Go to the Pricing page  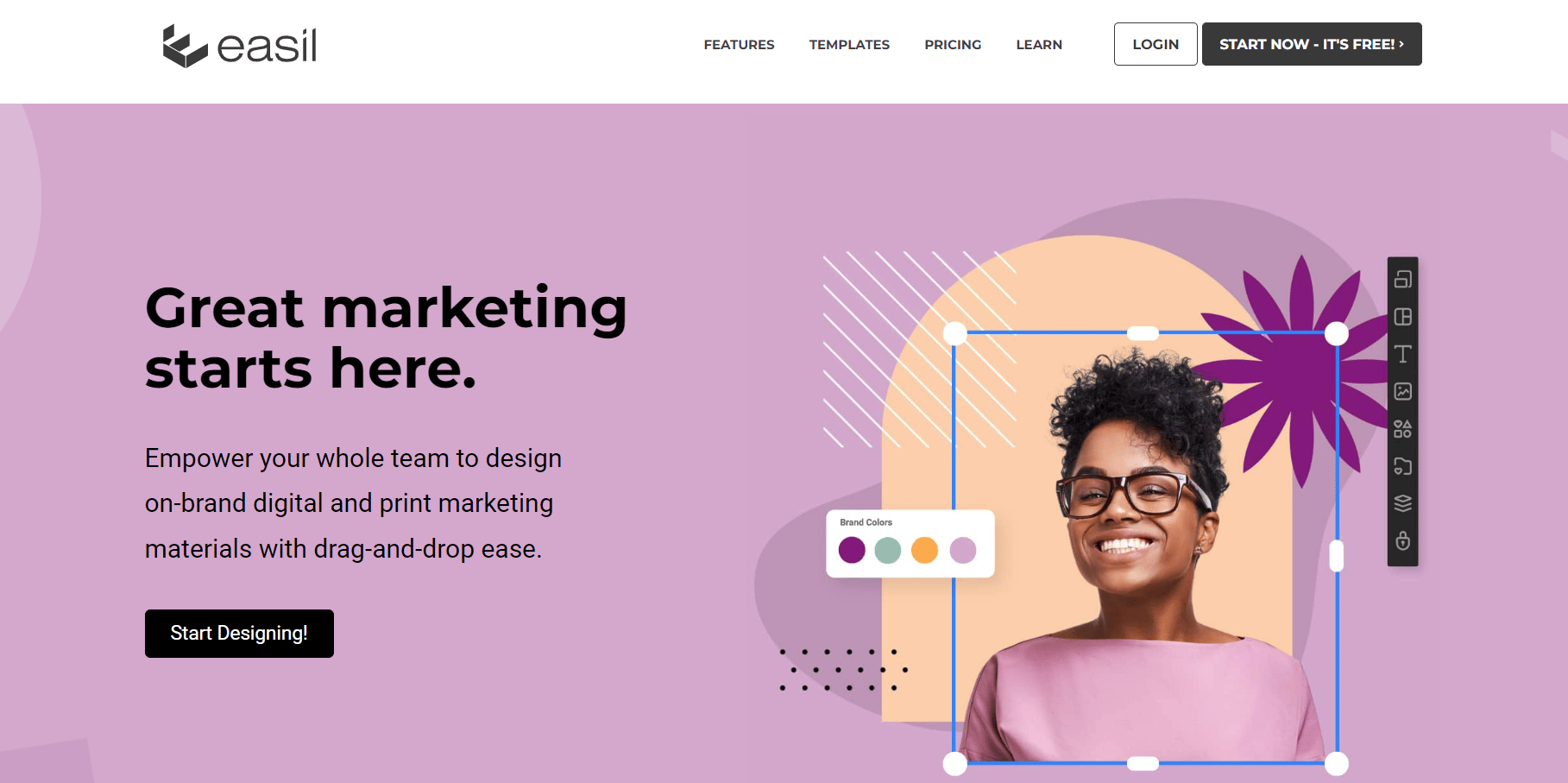[953, 45]
